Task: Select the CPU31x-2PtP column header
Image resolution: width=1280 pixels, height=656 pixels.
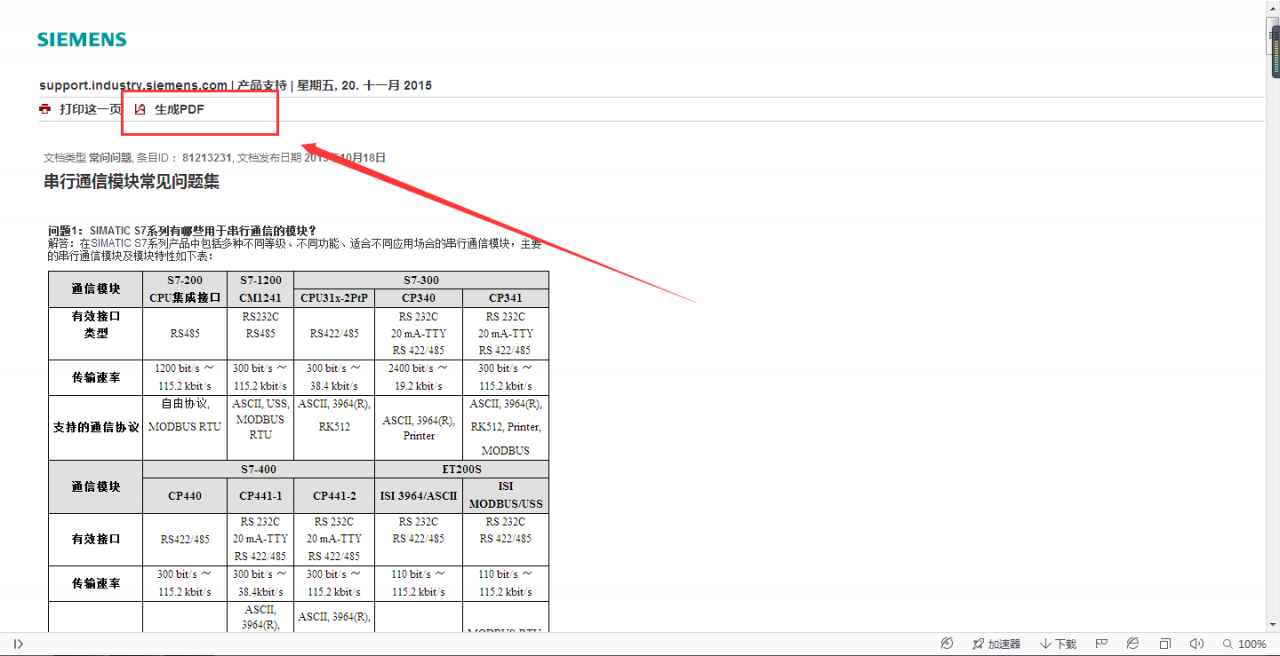Action: pyautogui.click(x=334, y=298)
